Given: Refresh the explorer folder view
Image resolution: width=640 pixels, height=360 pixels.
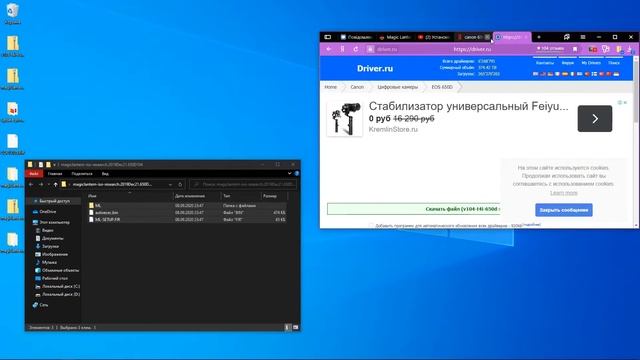Looking at the screenshot, I should (x=180, y=184).
